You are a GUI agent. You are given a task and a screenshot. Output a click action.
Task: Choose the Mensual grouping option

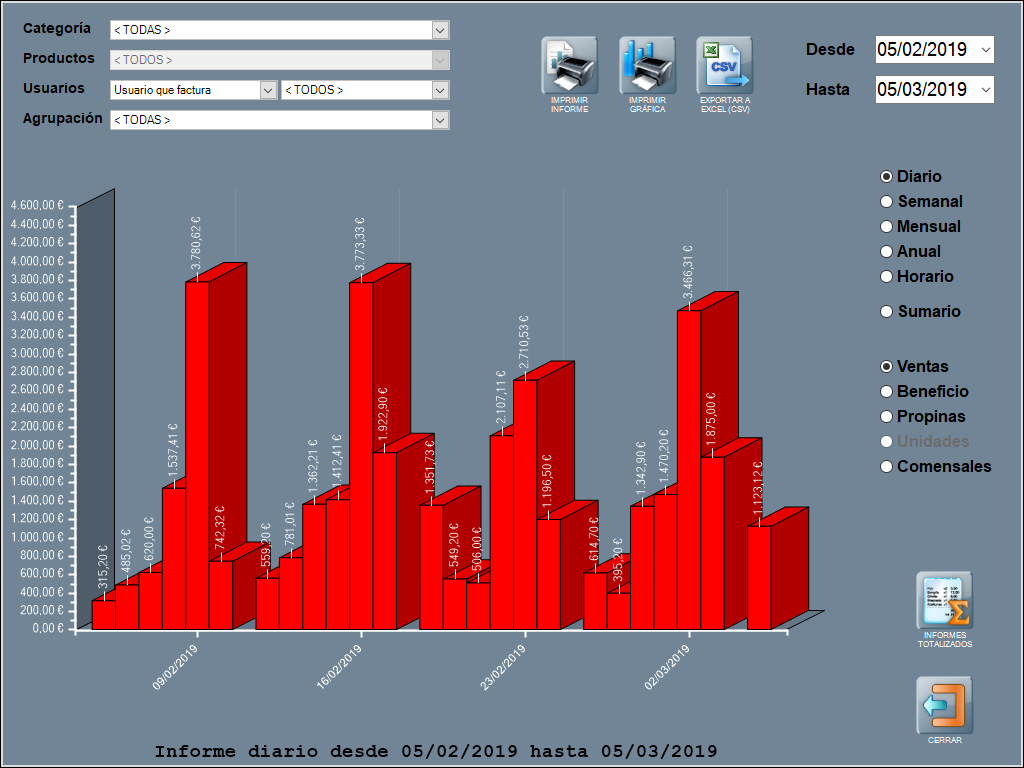tap(886, 227)
